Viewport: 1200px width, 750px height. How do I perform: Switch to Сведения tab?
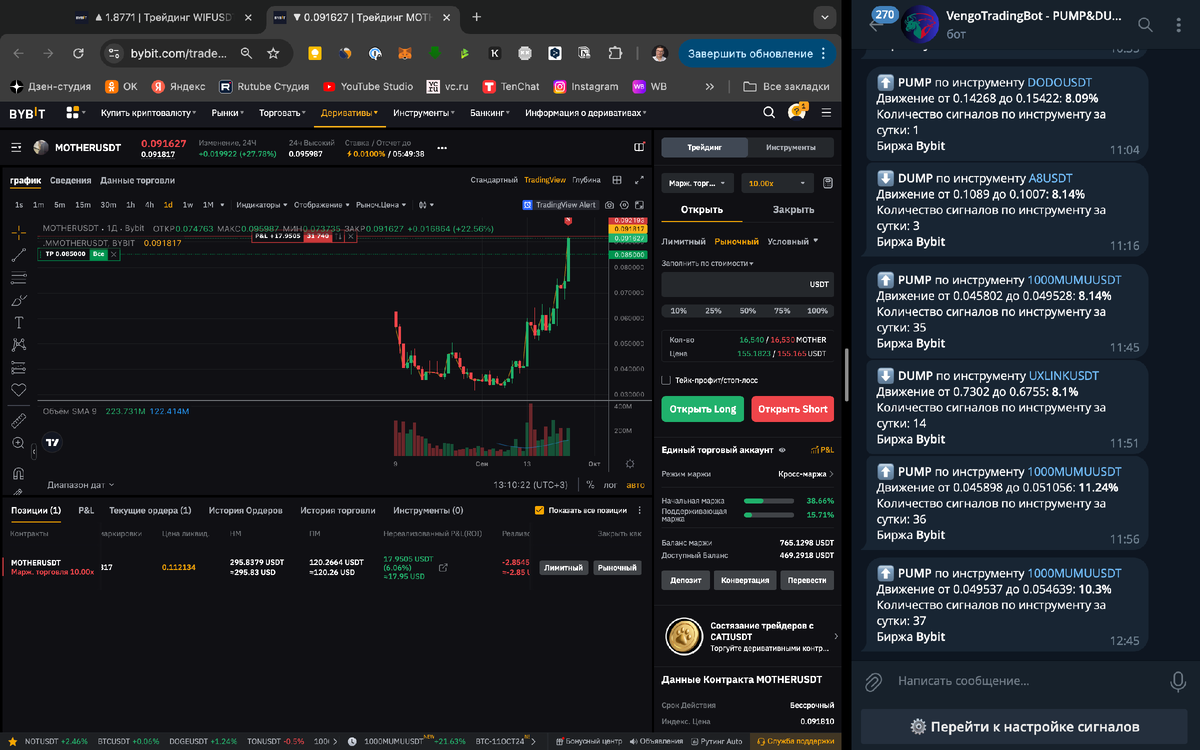click(x=70, y=181)
